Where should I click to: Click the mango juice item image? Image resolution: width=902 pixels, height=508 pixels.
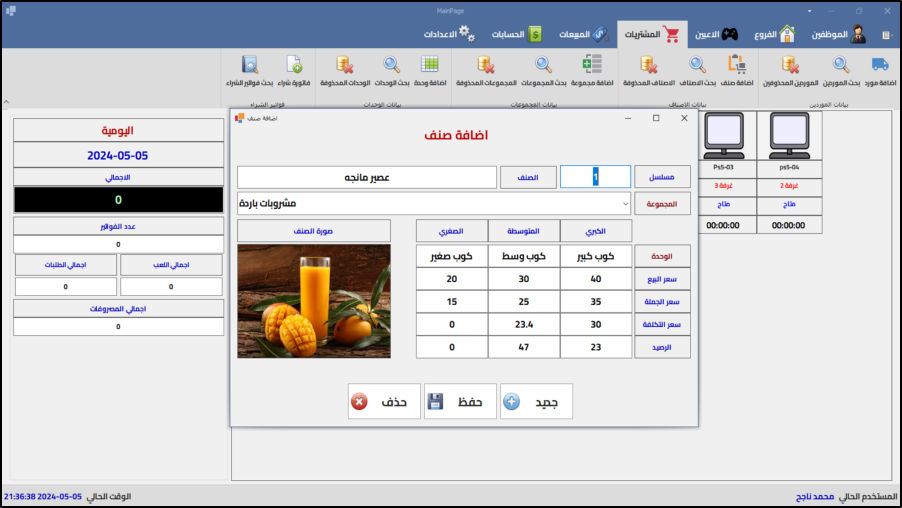coord(314,301)
